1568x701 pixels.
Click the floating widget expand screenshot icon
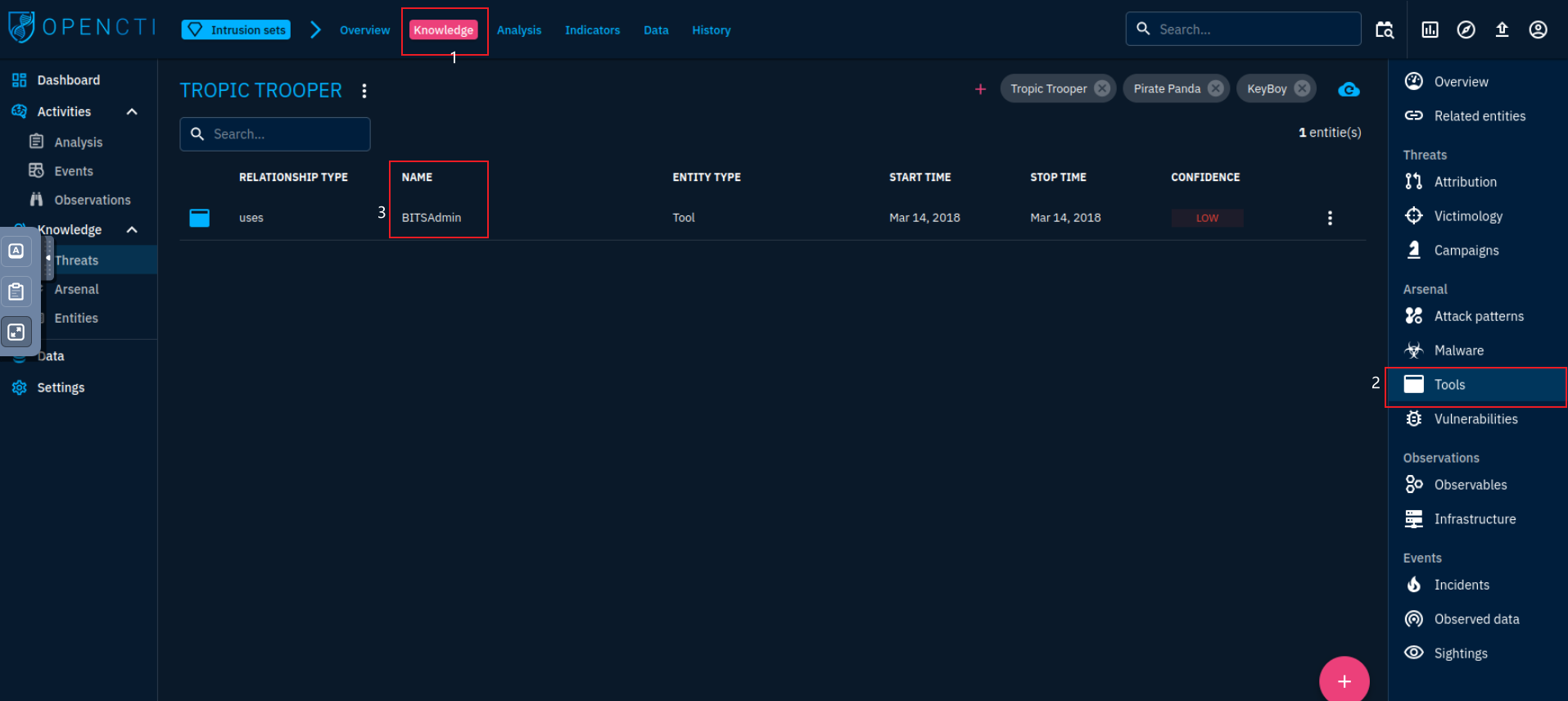click(16, 332)
